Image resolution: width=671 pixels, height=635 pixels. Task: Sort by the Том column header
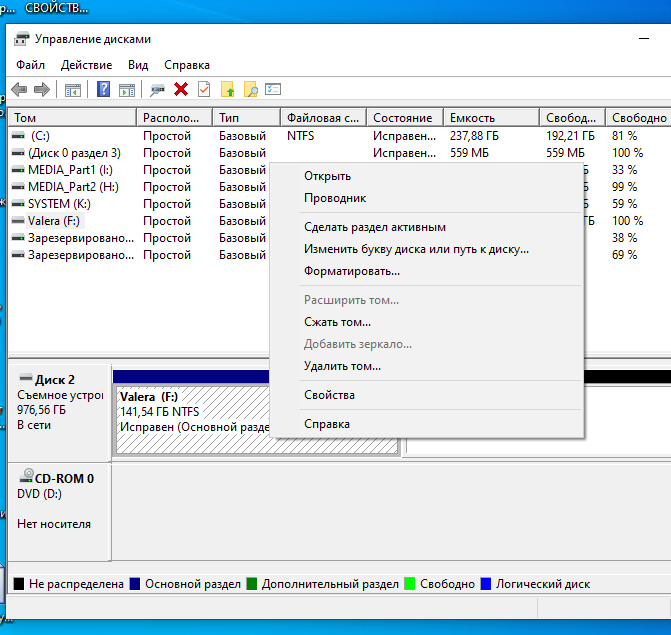point(72,118)
